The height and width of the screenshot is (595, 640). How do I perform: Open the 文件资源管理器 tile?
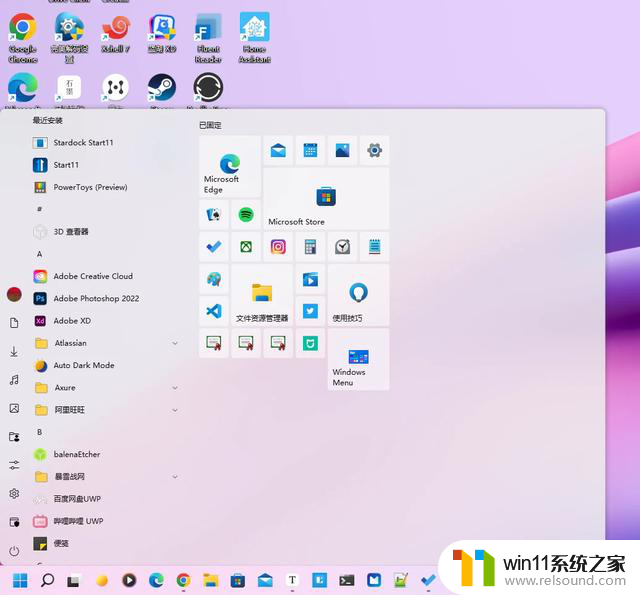262,295
